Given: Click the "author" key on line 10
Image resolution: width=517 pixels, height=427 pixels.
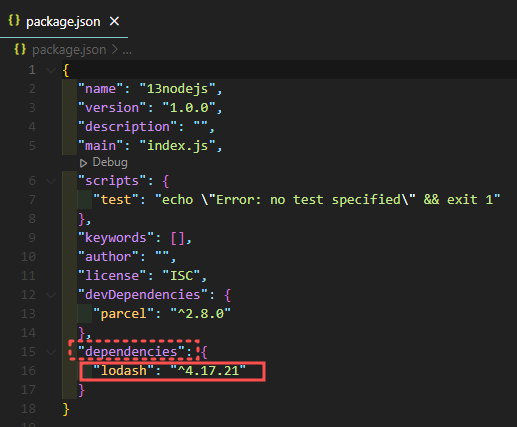Looking at the screenshot, I should 108,257.
